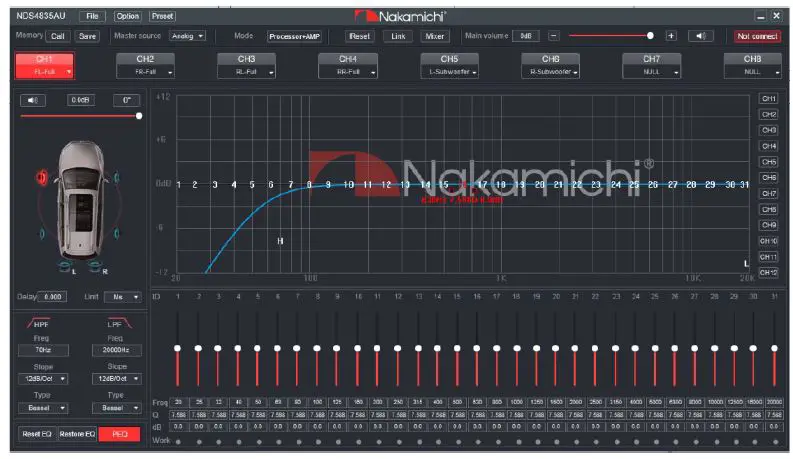Open CH2 FR-Full output type dropdown
Viewport: 793px width, 459px height.
point(146,72)
